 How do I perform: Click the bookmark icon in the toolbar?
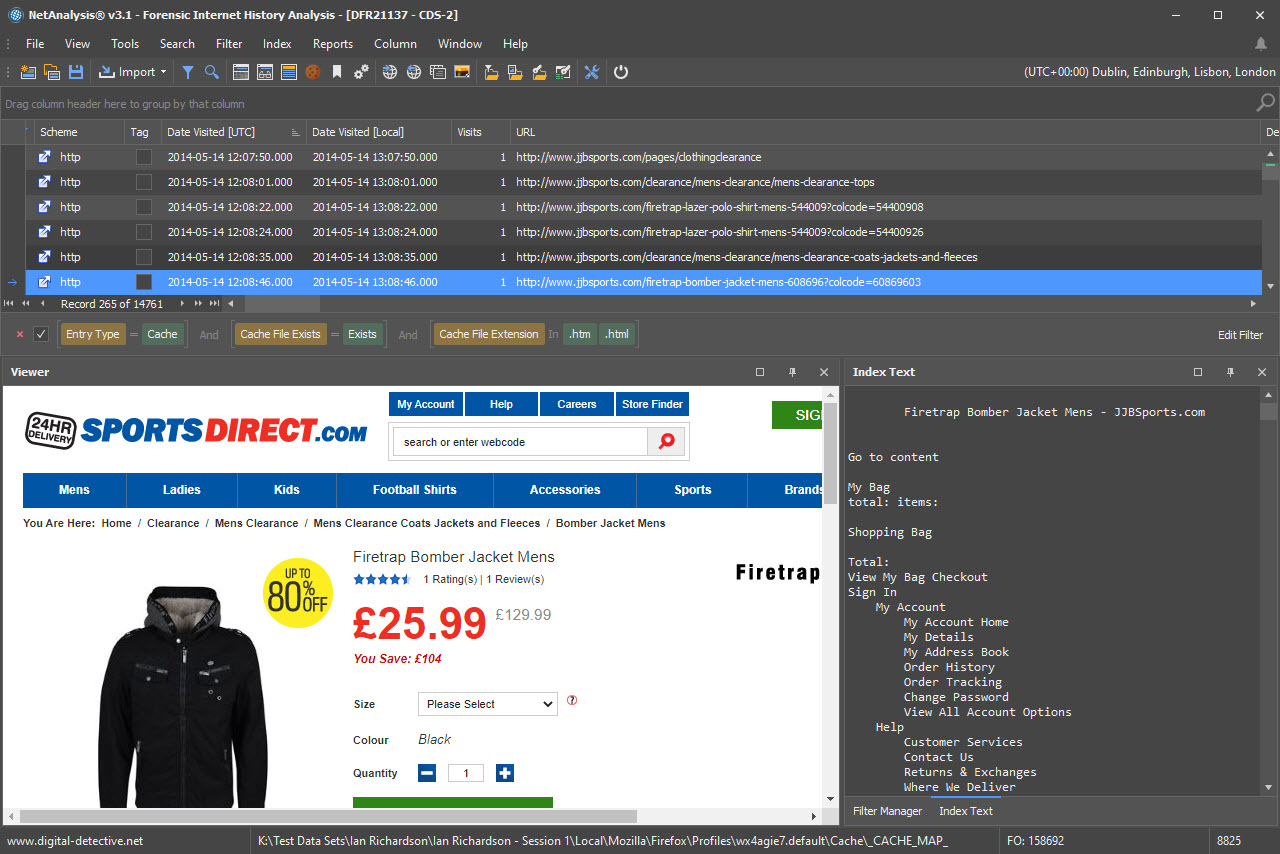(x=337, y=72)
